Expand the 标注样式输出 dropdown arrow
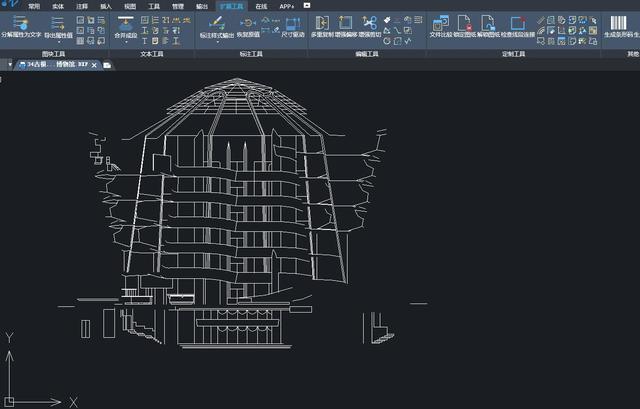 [217, 42]
